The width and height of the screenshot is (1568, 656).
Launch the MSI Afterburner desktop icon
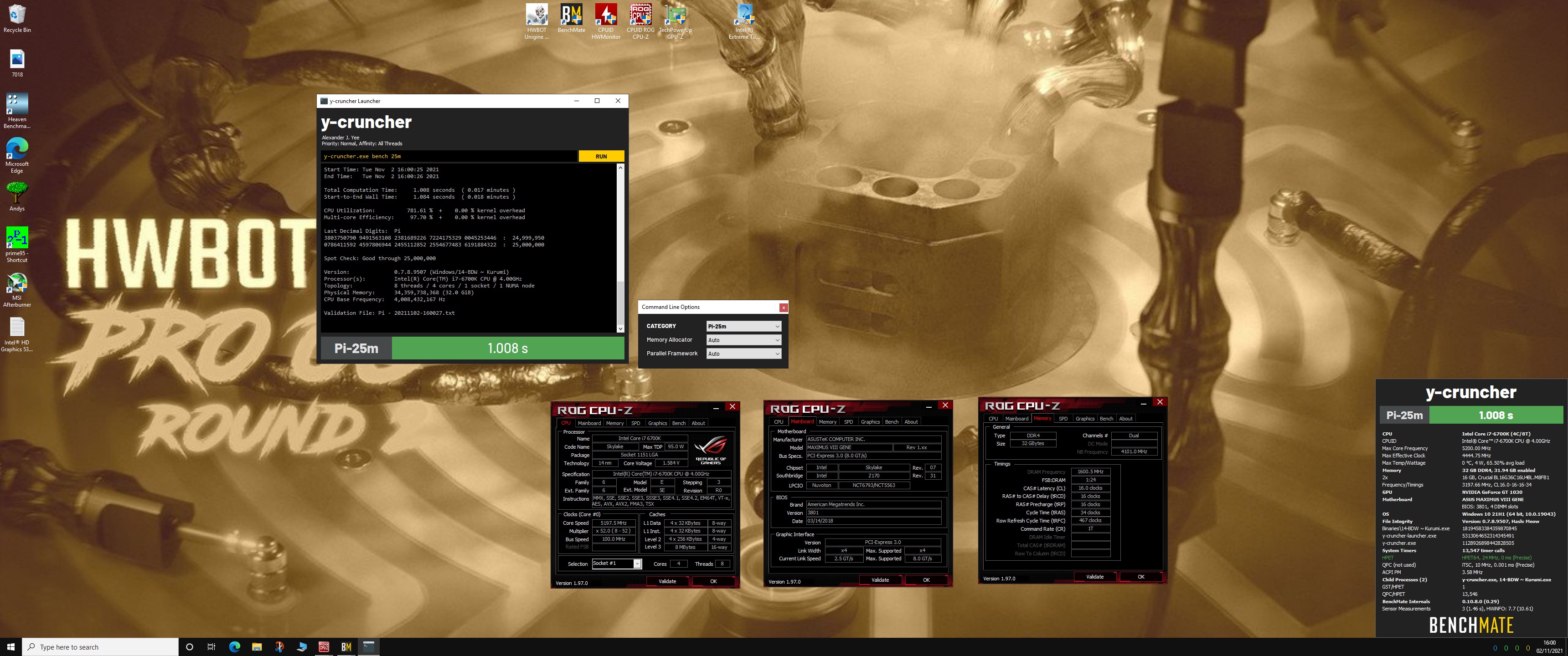[x=17, y=289]
